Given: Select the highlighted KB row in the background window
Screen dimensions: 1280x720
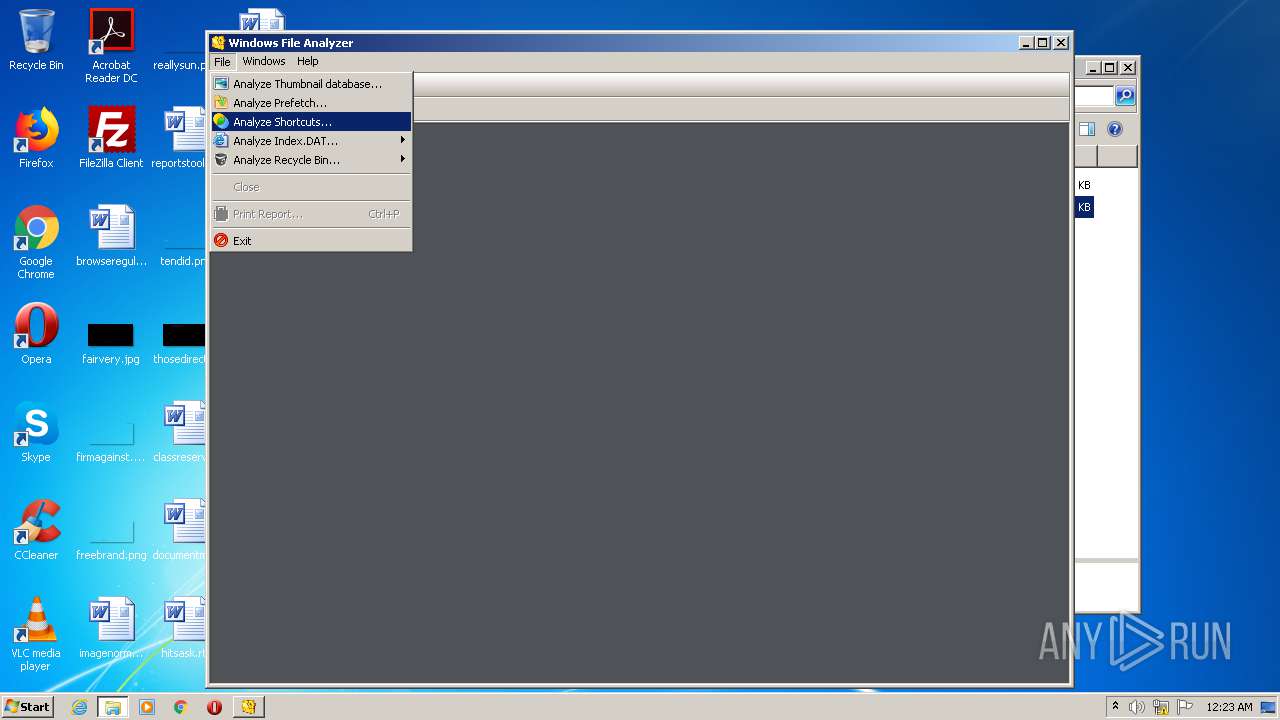Looking at the screenshot, I should click(x=1084, y=207).
